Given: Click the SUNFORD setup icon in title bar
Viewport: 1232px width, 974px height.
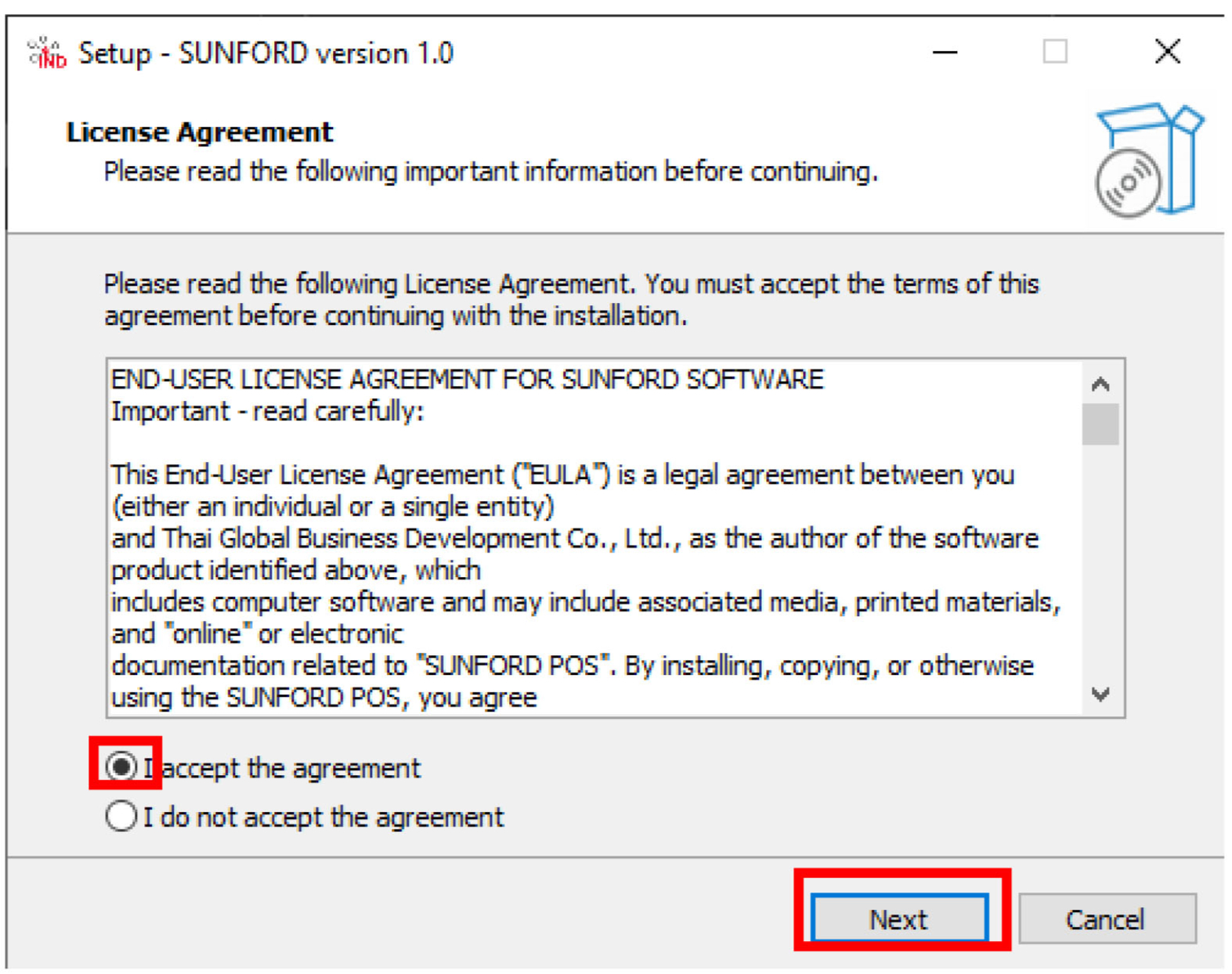Looking at the screenshot, I should [47, 53].
